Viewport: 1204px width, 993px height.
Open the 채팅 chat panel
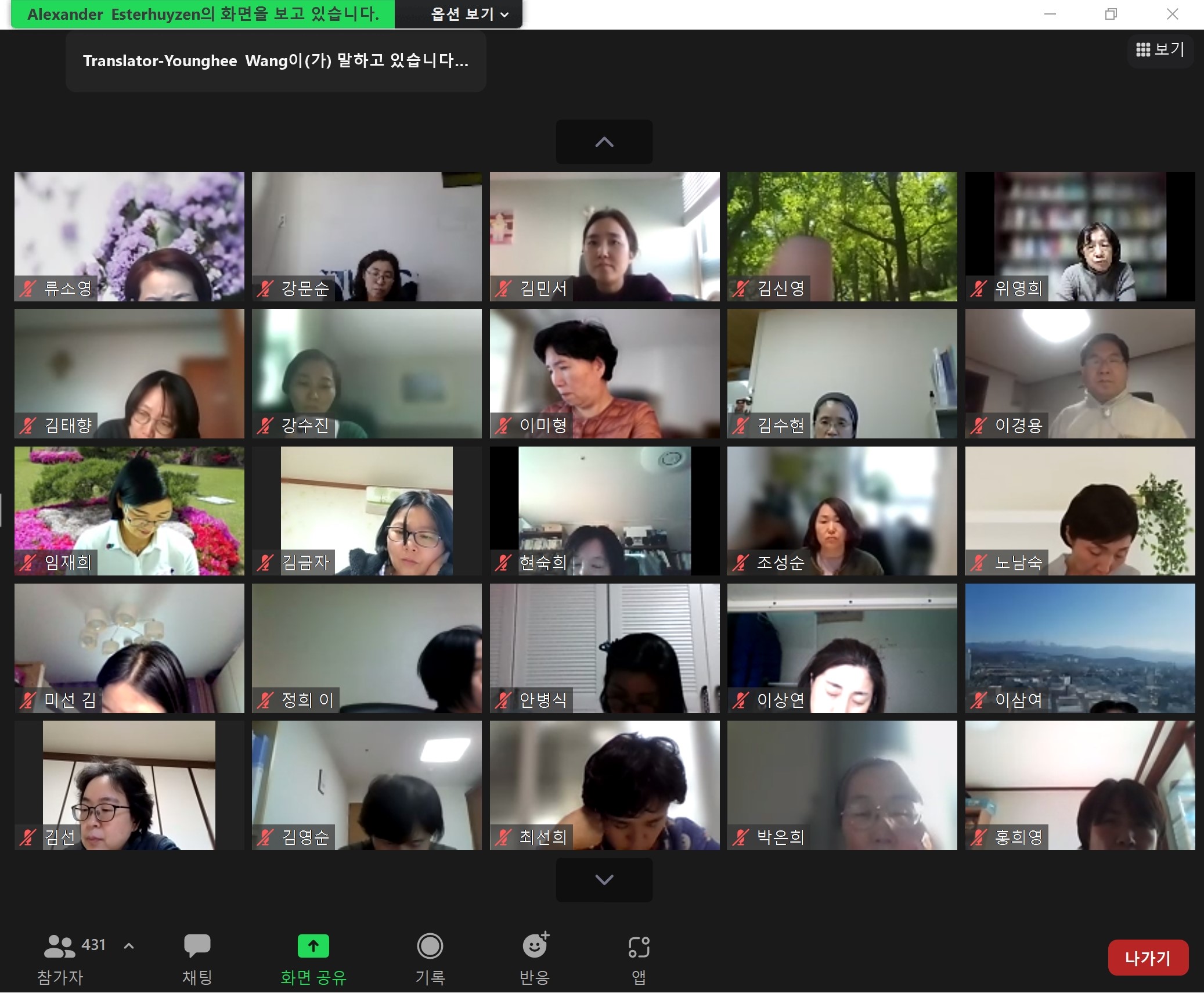[197, 959]
